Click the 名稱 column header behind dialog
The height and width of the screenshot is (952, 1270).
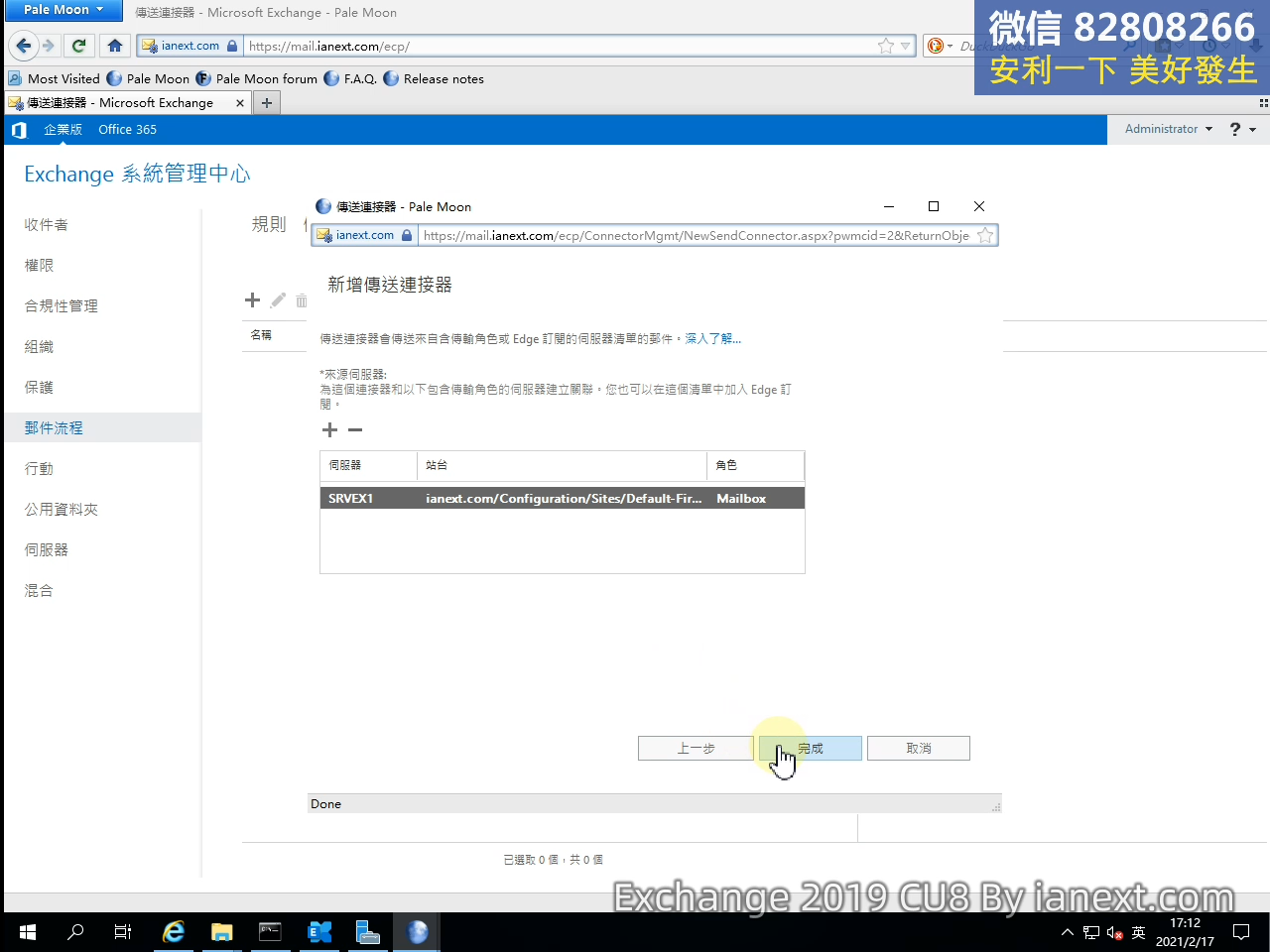pyautogui.click(x=261, y=335)
